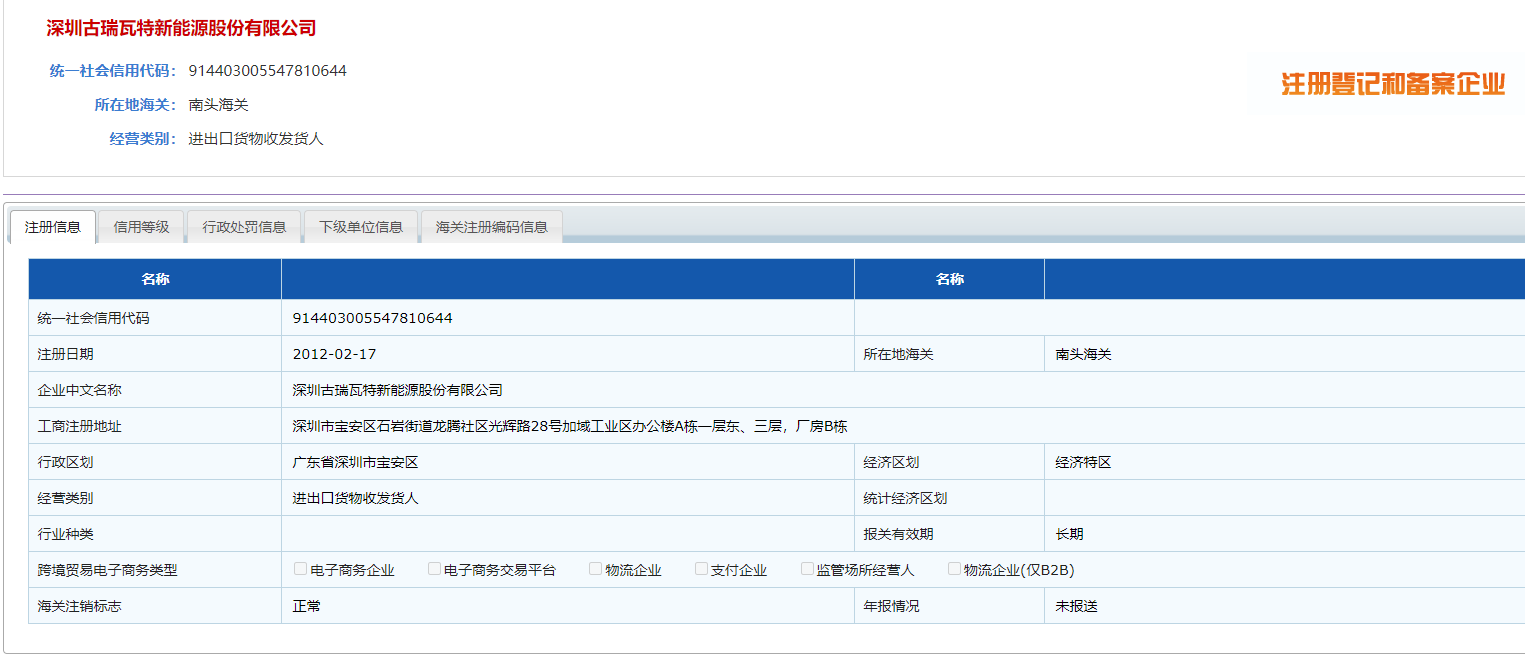Open the 下级单位信息 tab

click(x=361, y=227)
